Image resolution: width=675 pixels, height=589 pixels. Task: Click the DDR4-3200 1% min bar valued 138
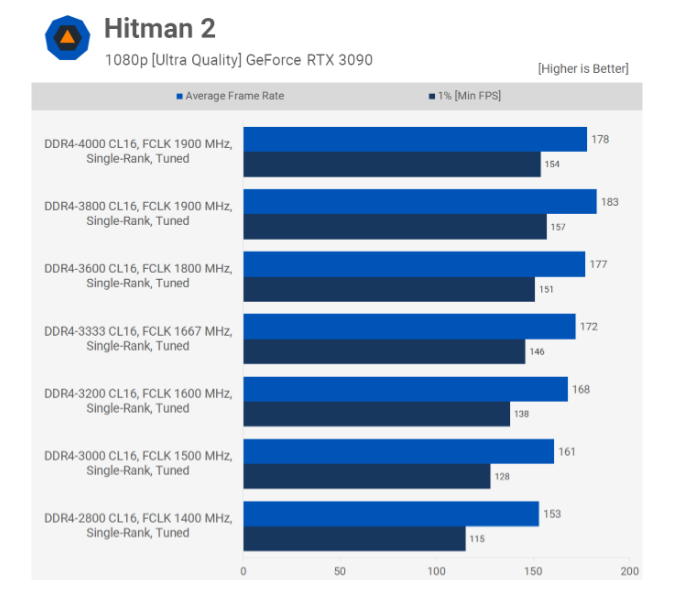pos(377,414)
